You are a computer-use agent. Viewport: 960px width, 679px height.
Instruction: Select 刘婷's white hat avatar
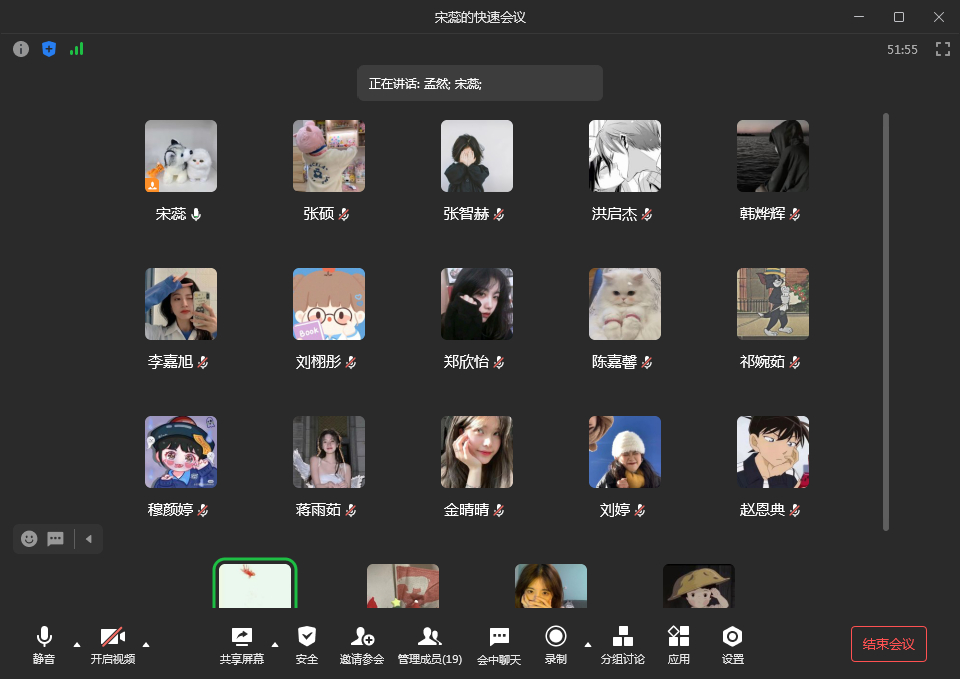624,452
